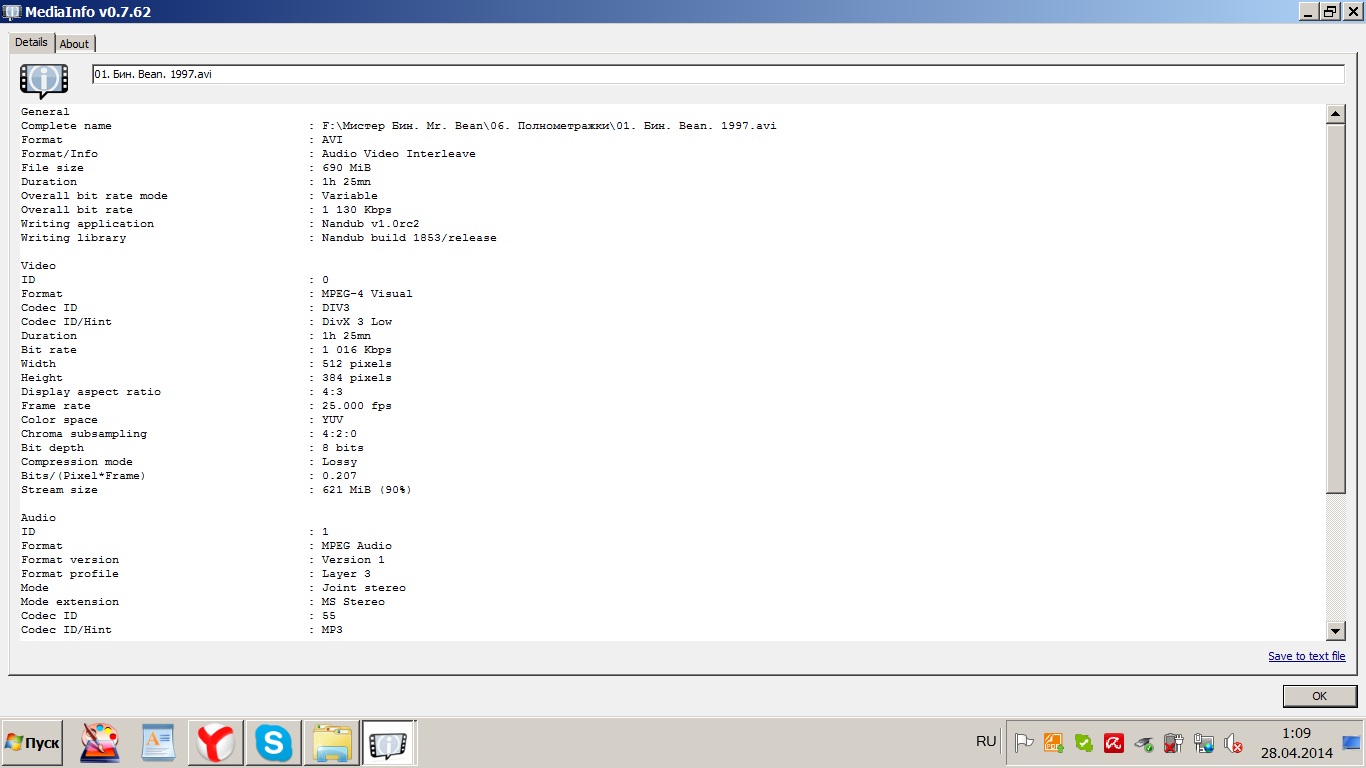Click the Mode value Joint stereo

tap(364, 588)
